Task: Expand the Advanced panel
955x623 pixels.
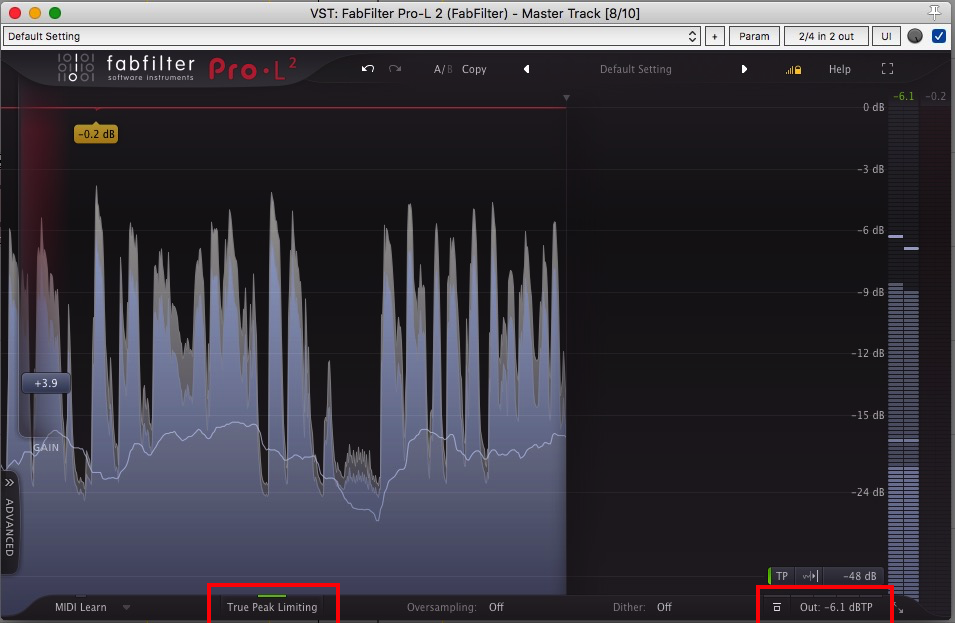Action: [x=9, y=521]
